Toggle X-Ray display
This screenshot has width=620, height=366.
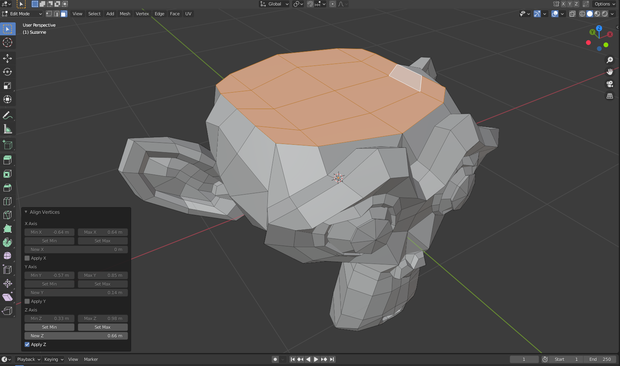tap(572, 14)
